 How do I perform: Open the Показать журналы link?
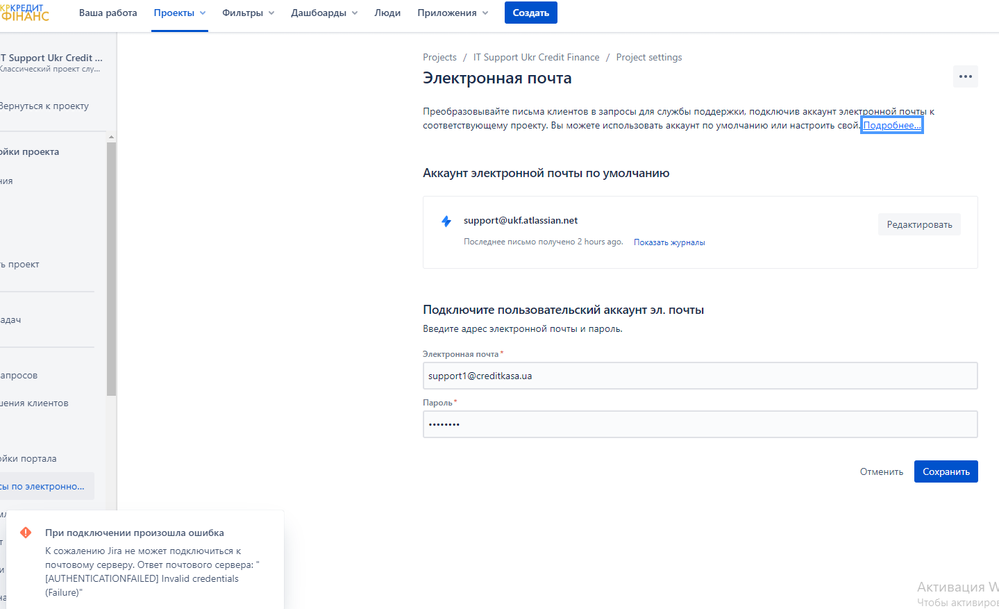point(669,242)
